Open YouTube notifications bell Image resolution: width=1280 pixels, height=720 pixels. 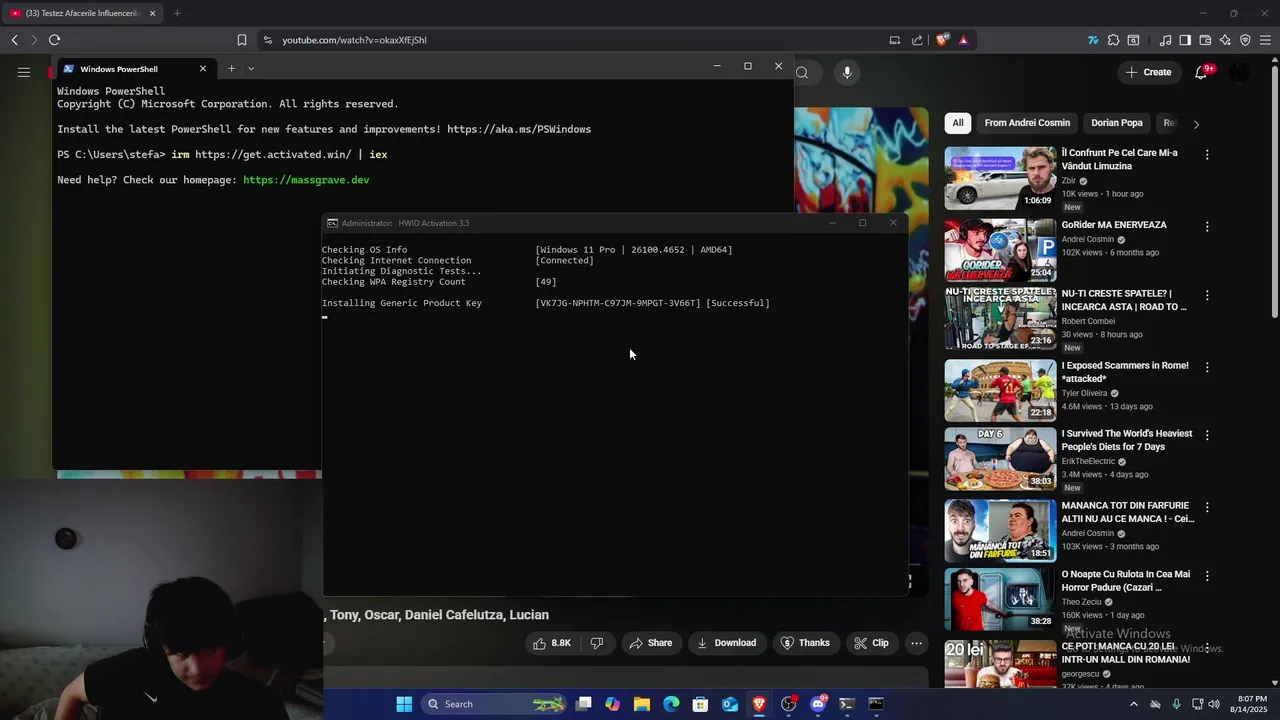1201,72
